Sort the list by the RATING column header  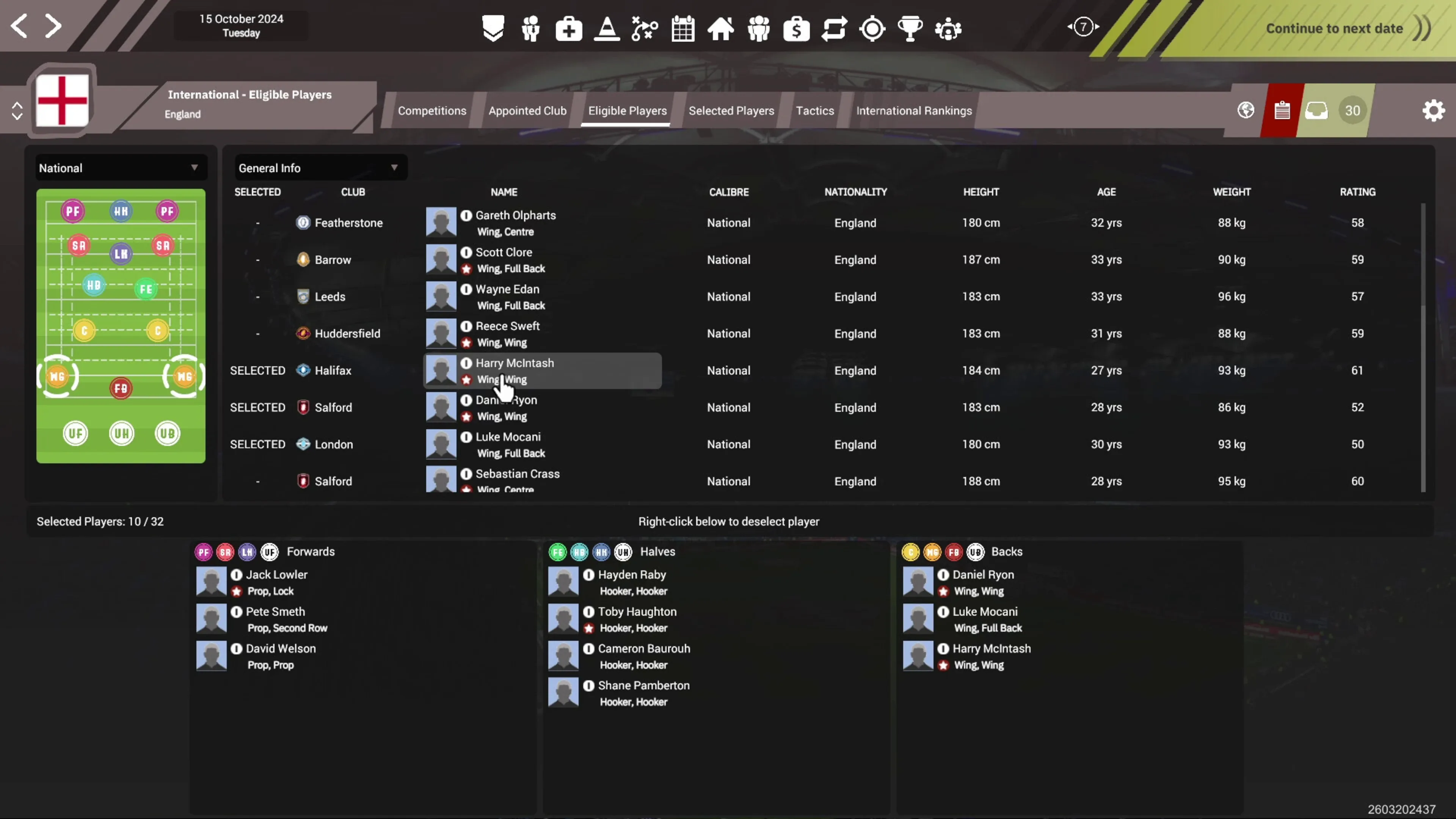[x=1357, y=192]
